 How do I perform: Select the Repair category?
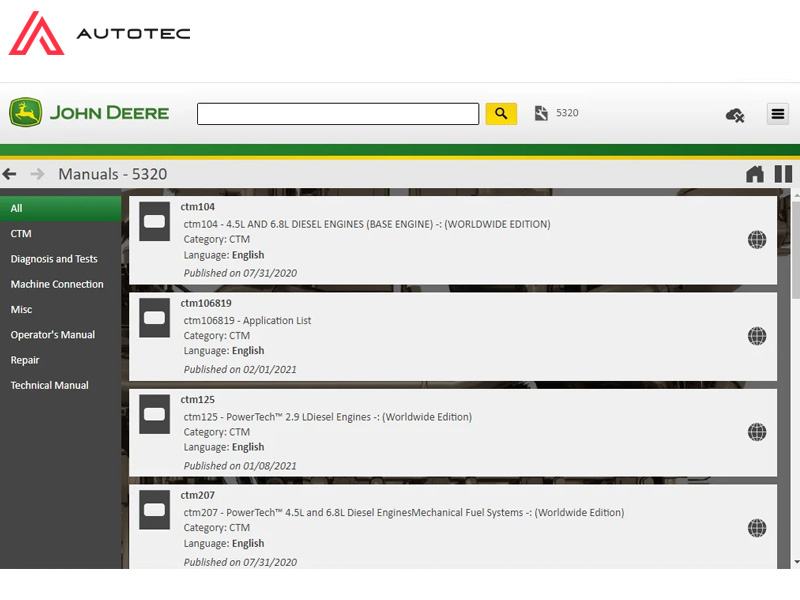point(61,360)
